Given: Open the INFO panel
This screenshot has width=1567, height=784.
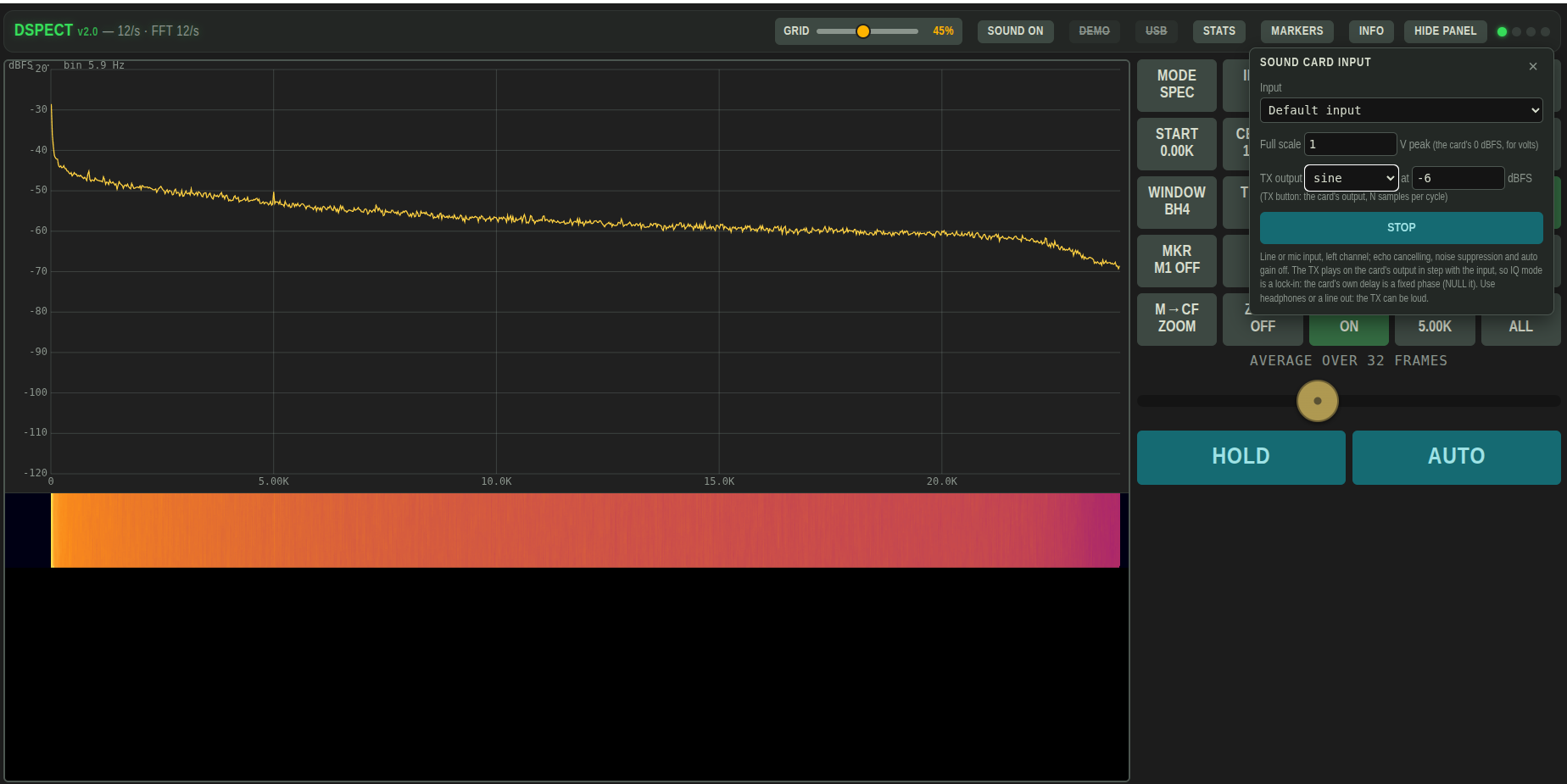Looking at the screenshot, I should (x=1370, y=31).
